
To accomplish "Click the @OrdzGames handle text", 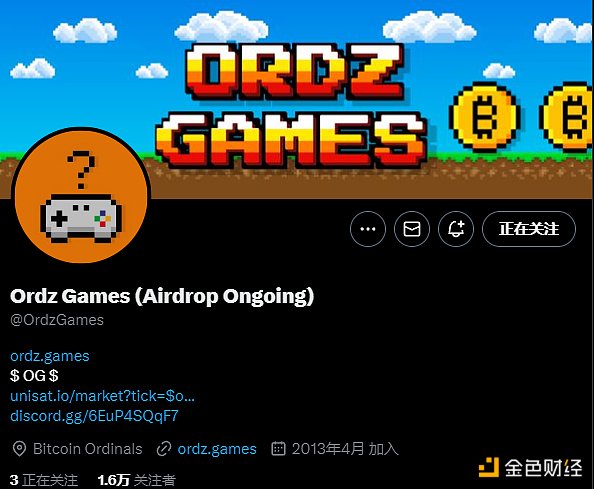I will [57, 320].
